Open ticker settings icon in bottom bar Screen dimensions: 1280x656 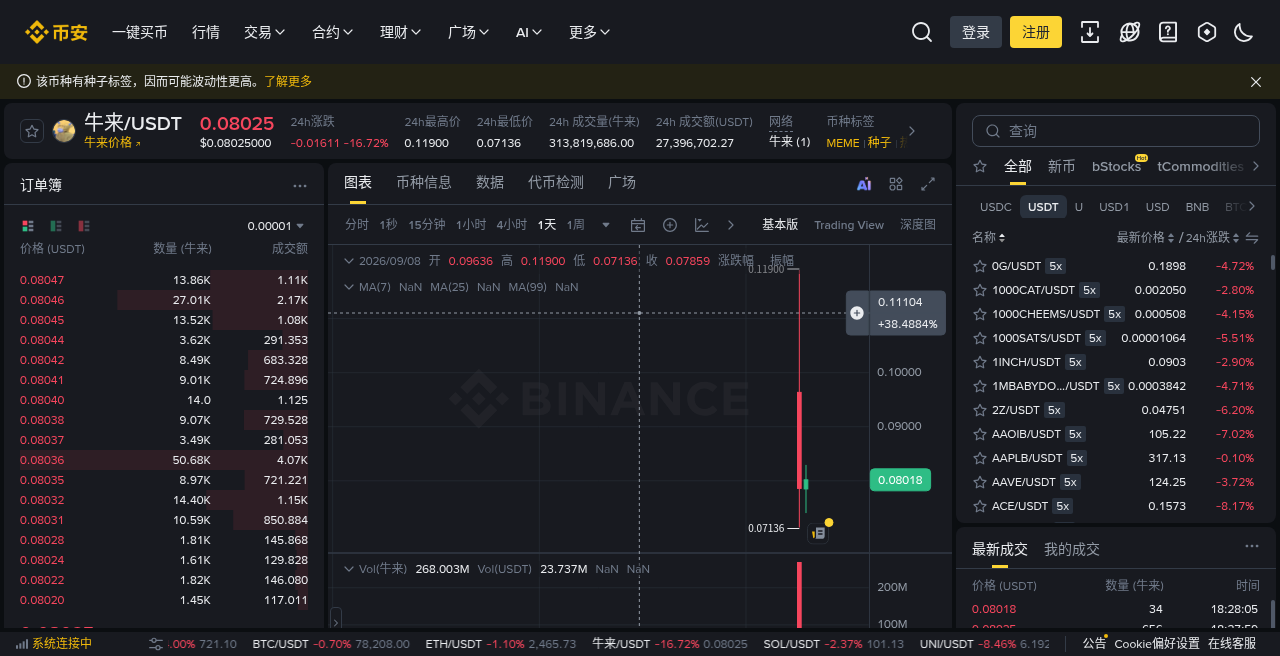click(156, 644)
